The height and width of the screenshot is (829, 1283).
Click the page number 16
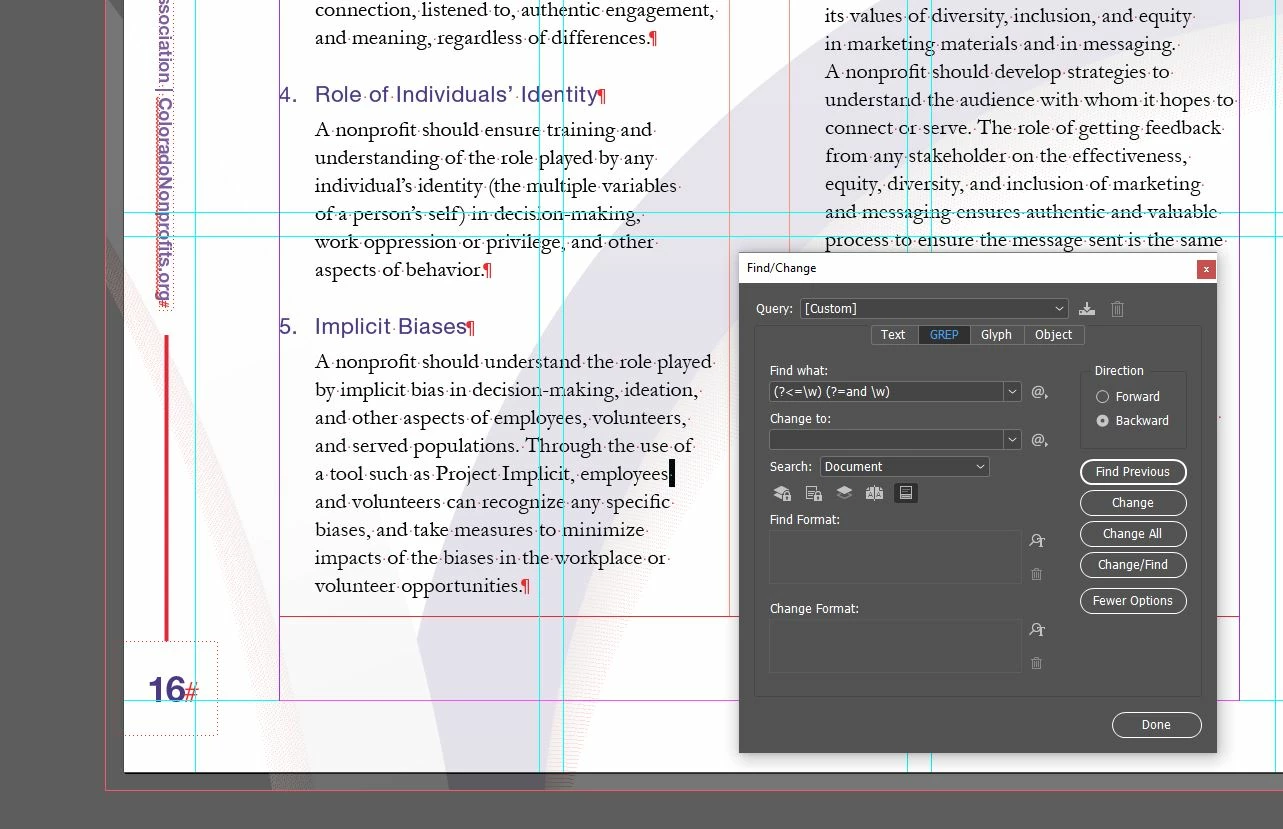click(x=167, y=689)
